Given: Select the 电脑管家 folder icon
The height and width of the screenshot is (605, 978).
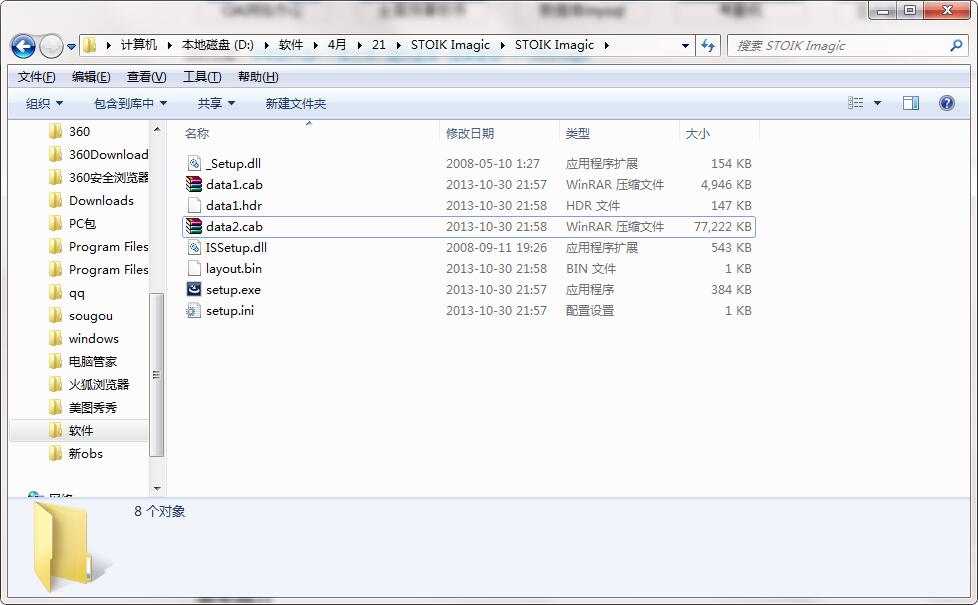Looking at the screenshot, I should pyautogui.click(x=56, y=362).
